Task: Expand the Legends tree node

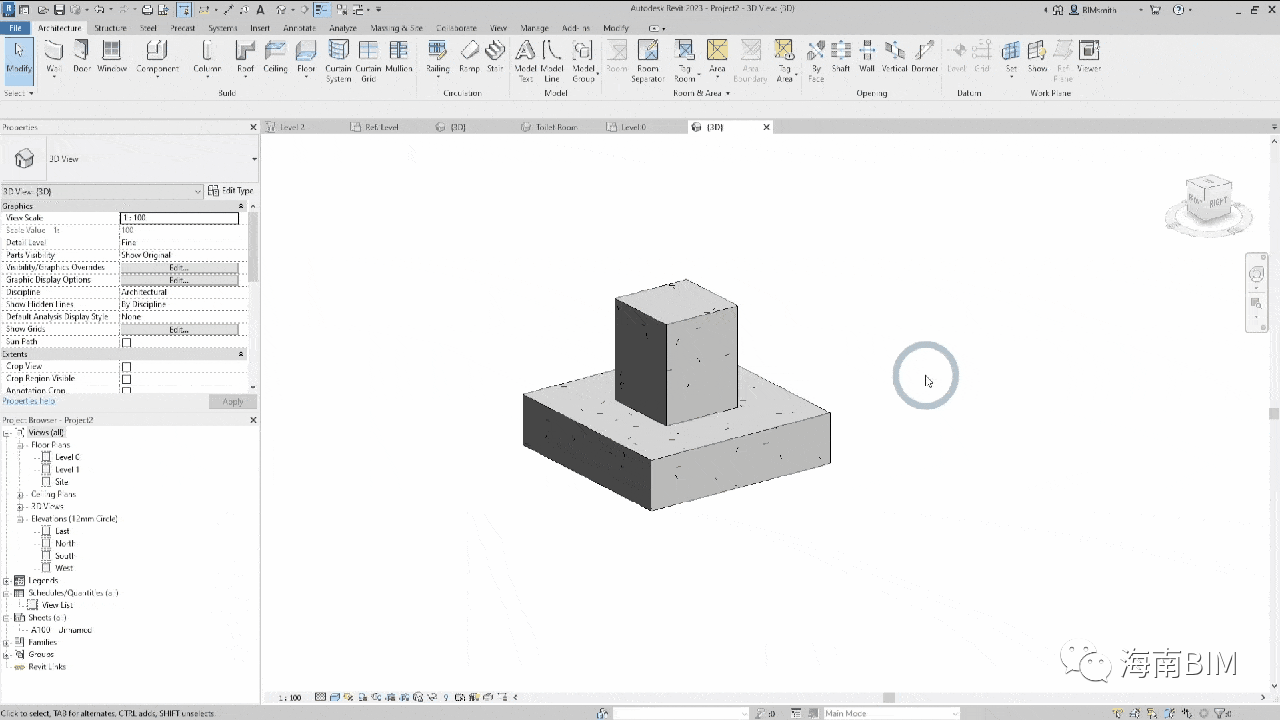Action: 7,580
